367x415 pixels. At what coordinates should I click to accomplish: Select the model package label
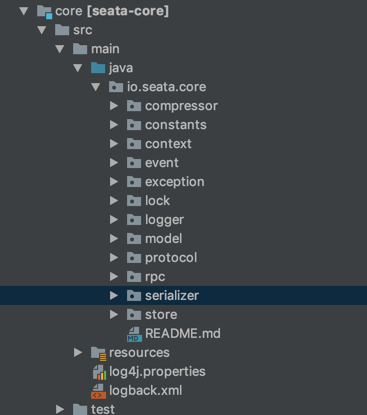tap(164, 239)
